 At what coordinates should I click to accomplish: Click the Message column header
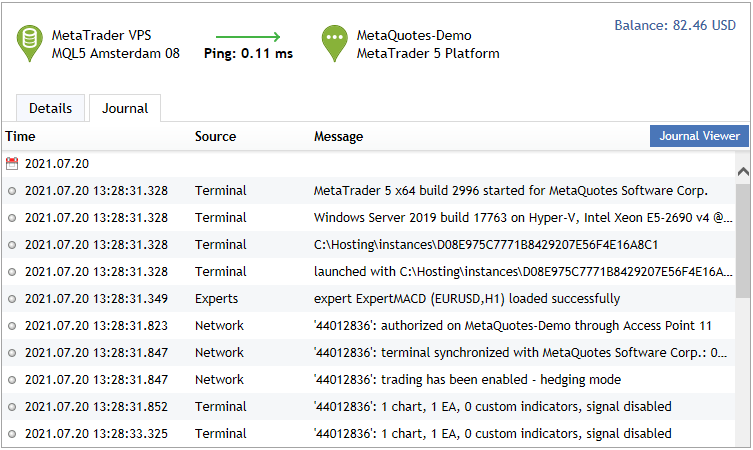point(339,136)
